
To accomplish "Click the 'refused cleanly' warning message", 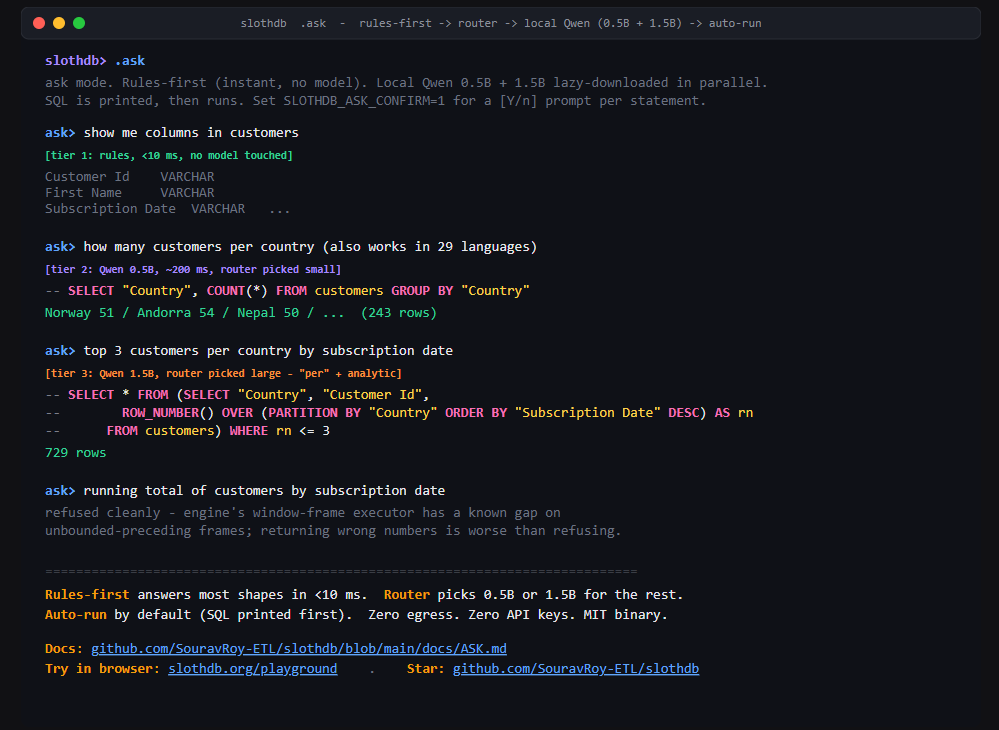I will point(107,512).
